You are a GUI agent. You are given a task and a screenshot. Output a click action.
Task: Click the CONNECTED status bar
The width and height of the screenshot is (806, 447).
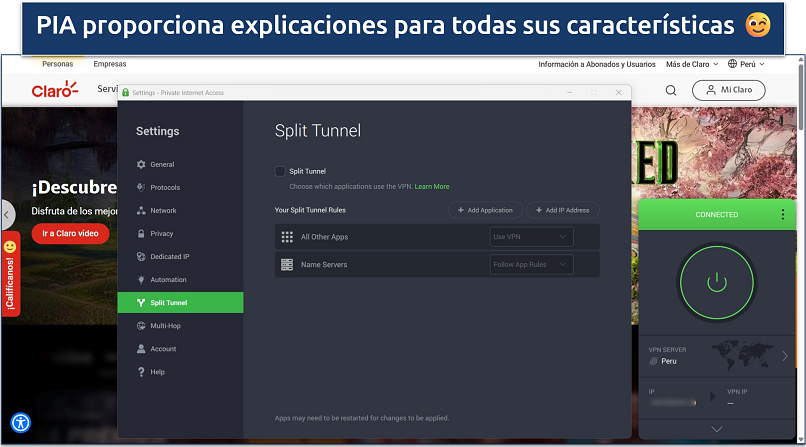click(717, 215)
